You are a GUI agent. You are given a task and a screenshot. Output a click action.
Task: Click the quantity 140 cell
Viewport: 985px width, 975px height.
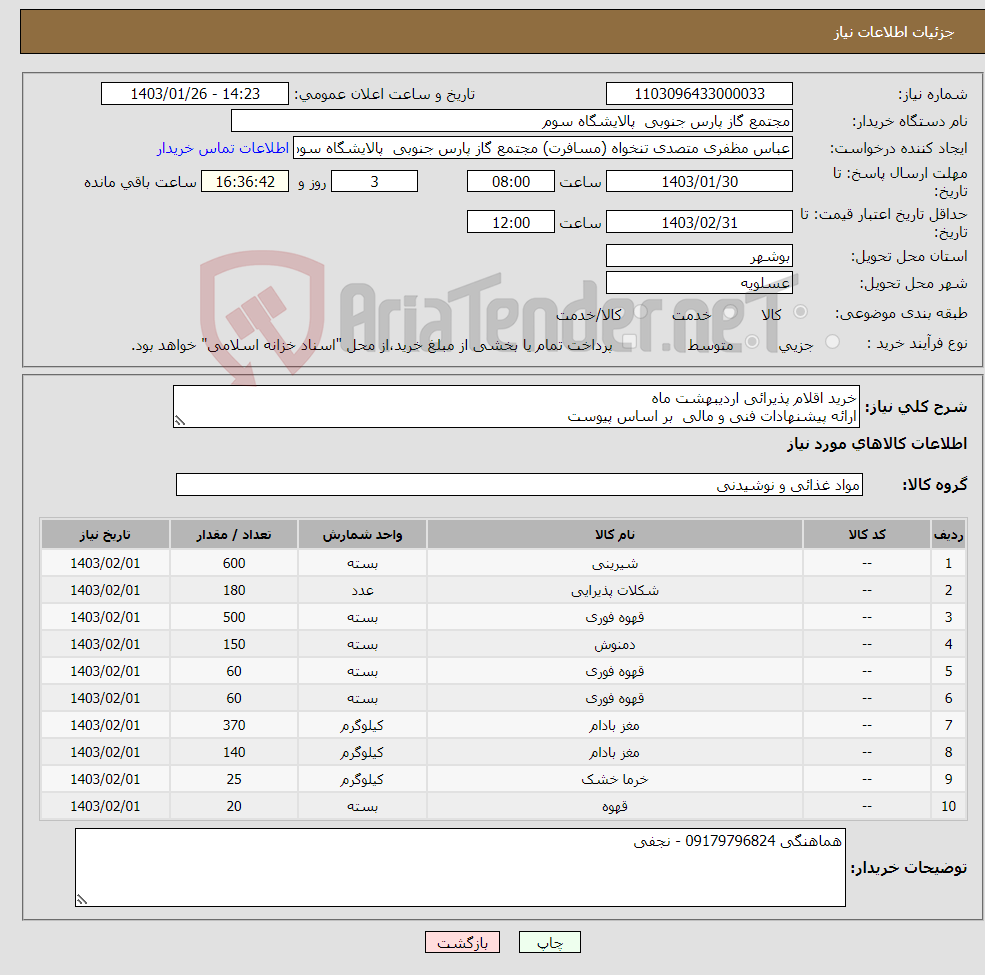[234, 753]
